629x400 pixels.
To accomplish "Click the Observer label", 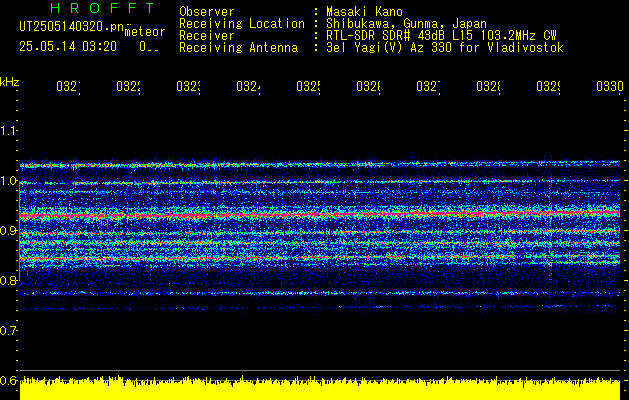I will [207, 12].
